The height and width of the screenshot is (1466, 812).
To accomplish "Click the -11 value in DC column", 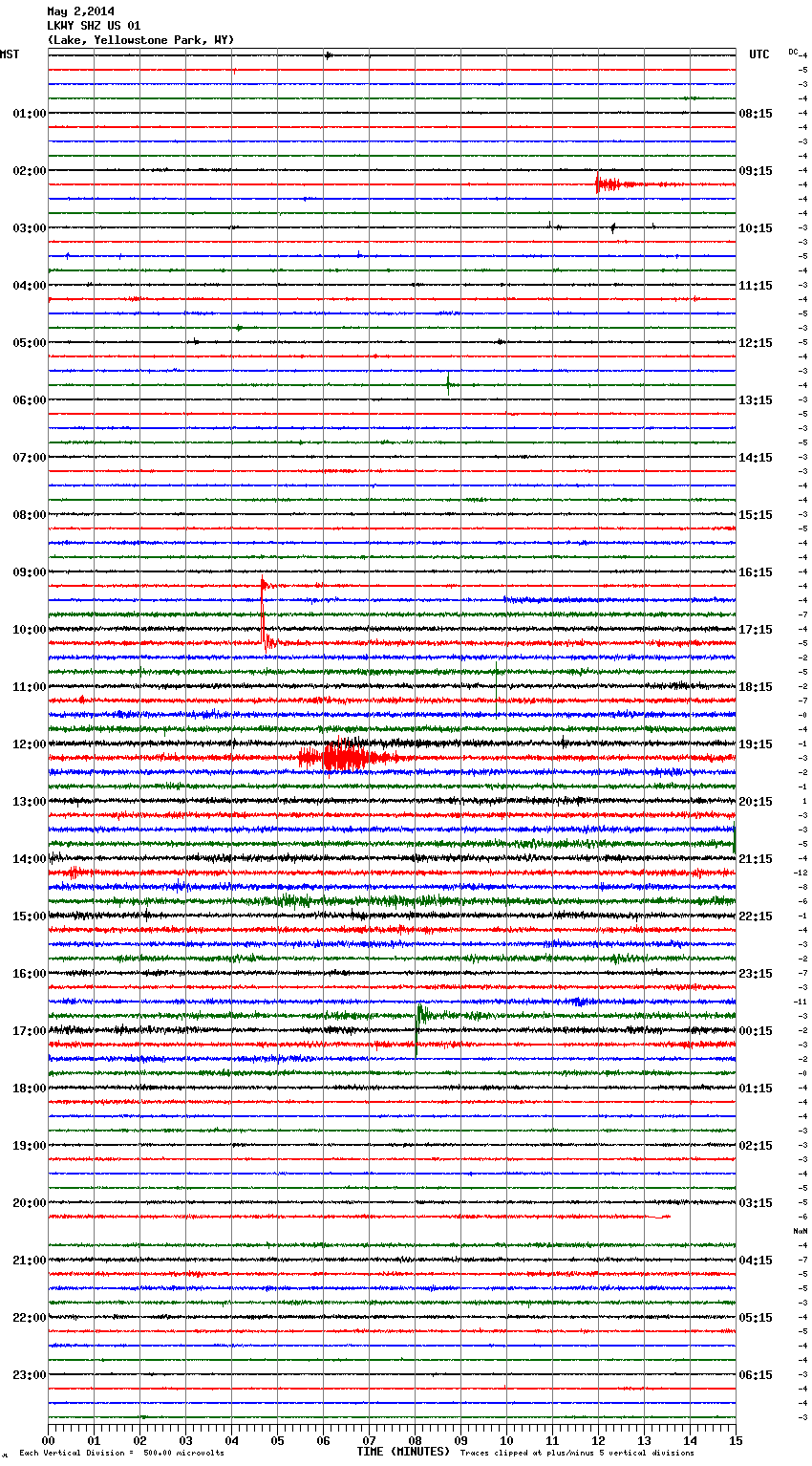I will point(801,1002).
